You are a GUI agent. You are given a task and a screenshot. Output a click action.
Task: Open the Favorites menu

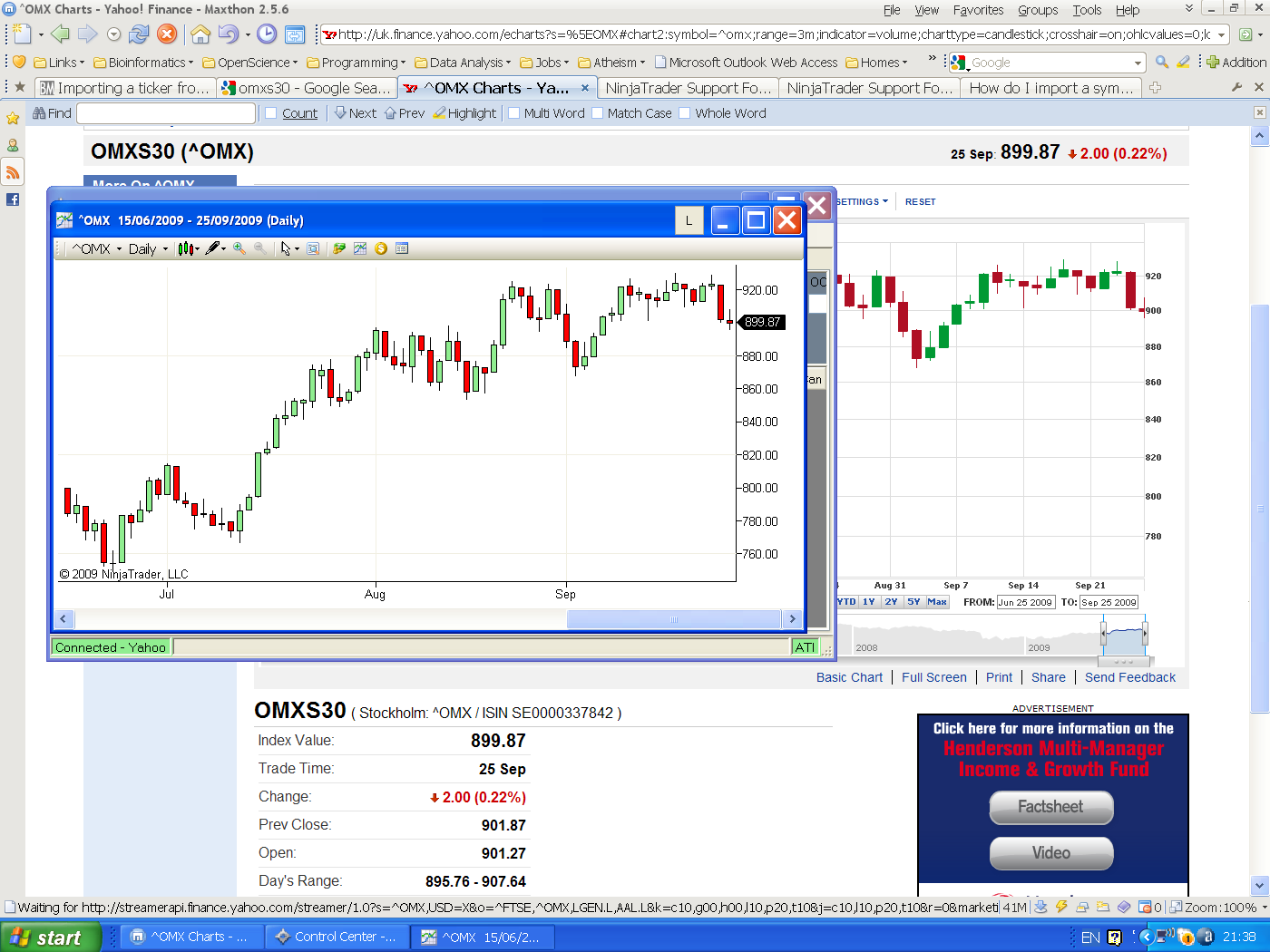(x=978, y=10)
